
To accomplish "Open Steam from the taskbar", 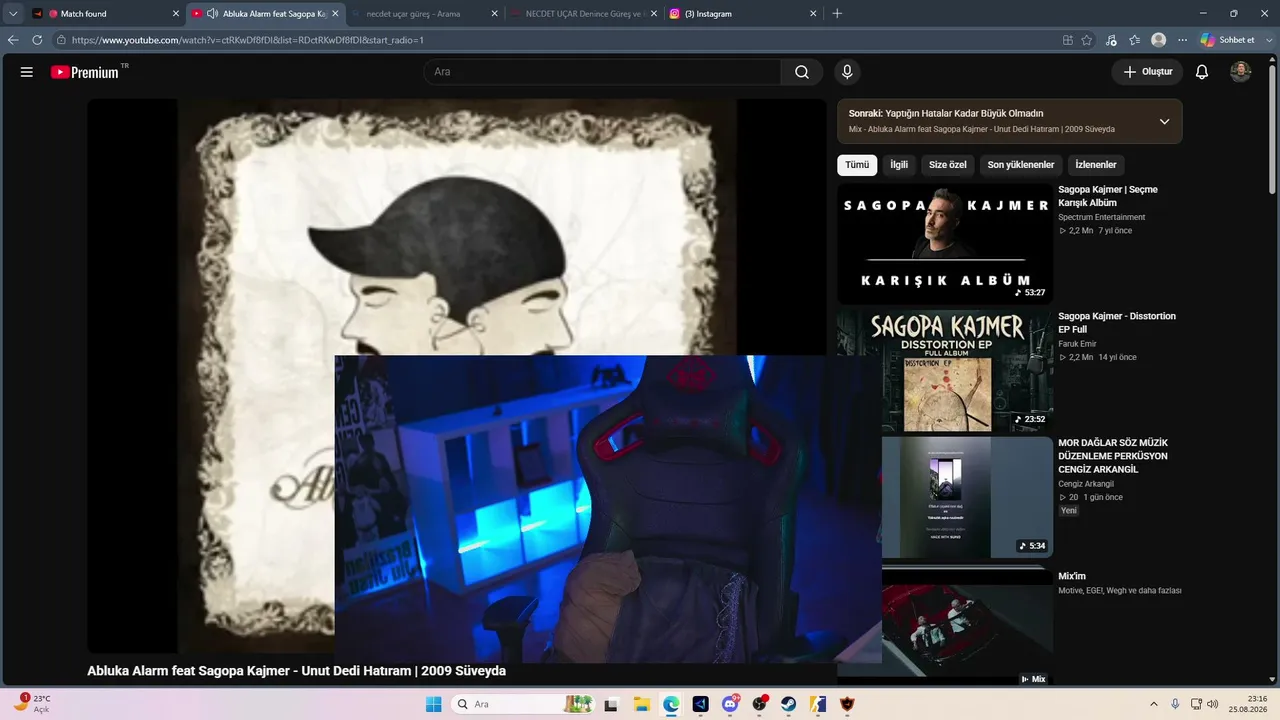I will click(x=789, y=704).
